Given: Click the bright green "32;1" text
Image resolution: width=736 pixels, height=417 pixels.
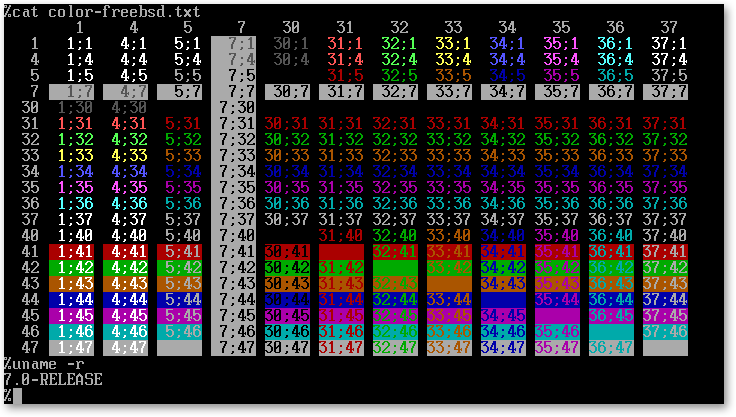Looking at the screenshot, I should (399, 44).
